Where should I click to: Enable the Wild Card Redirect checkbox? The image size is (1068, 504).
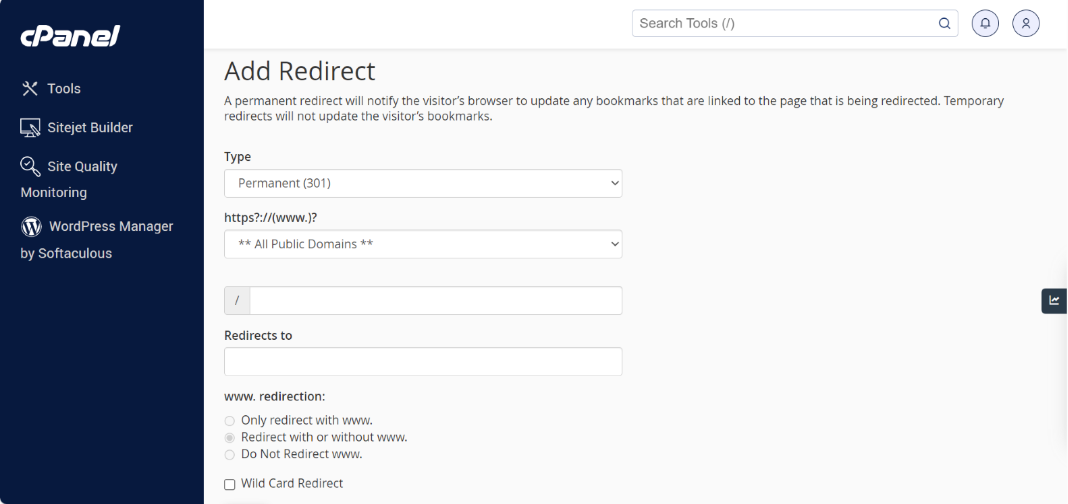click(230, 484)
